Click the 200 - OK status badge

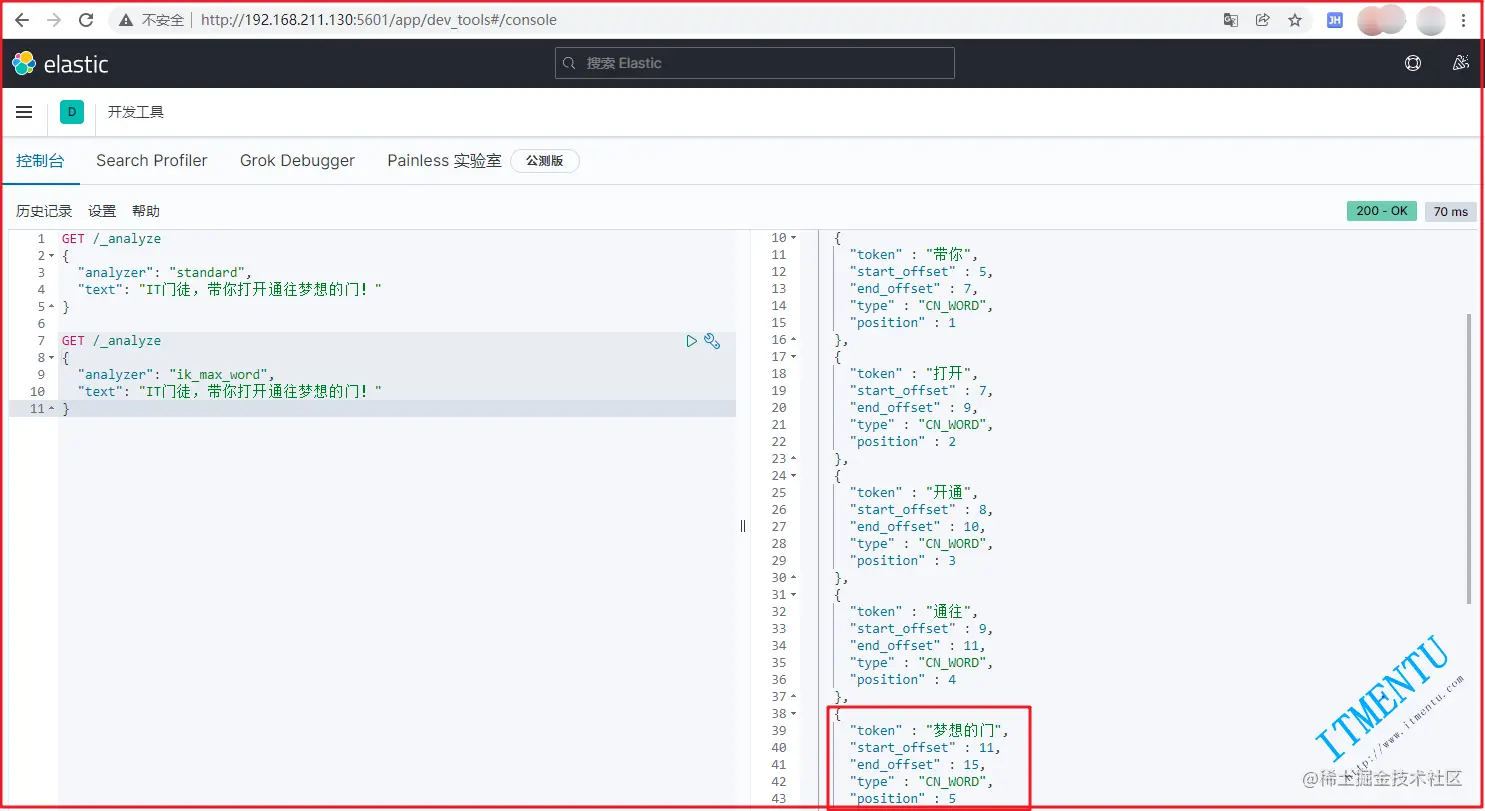pyautogui.click(x=1382, y=211)
